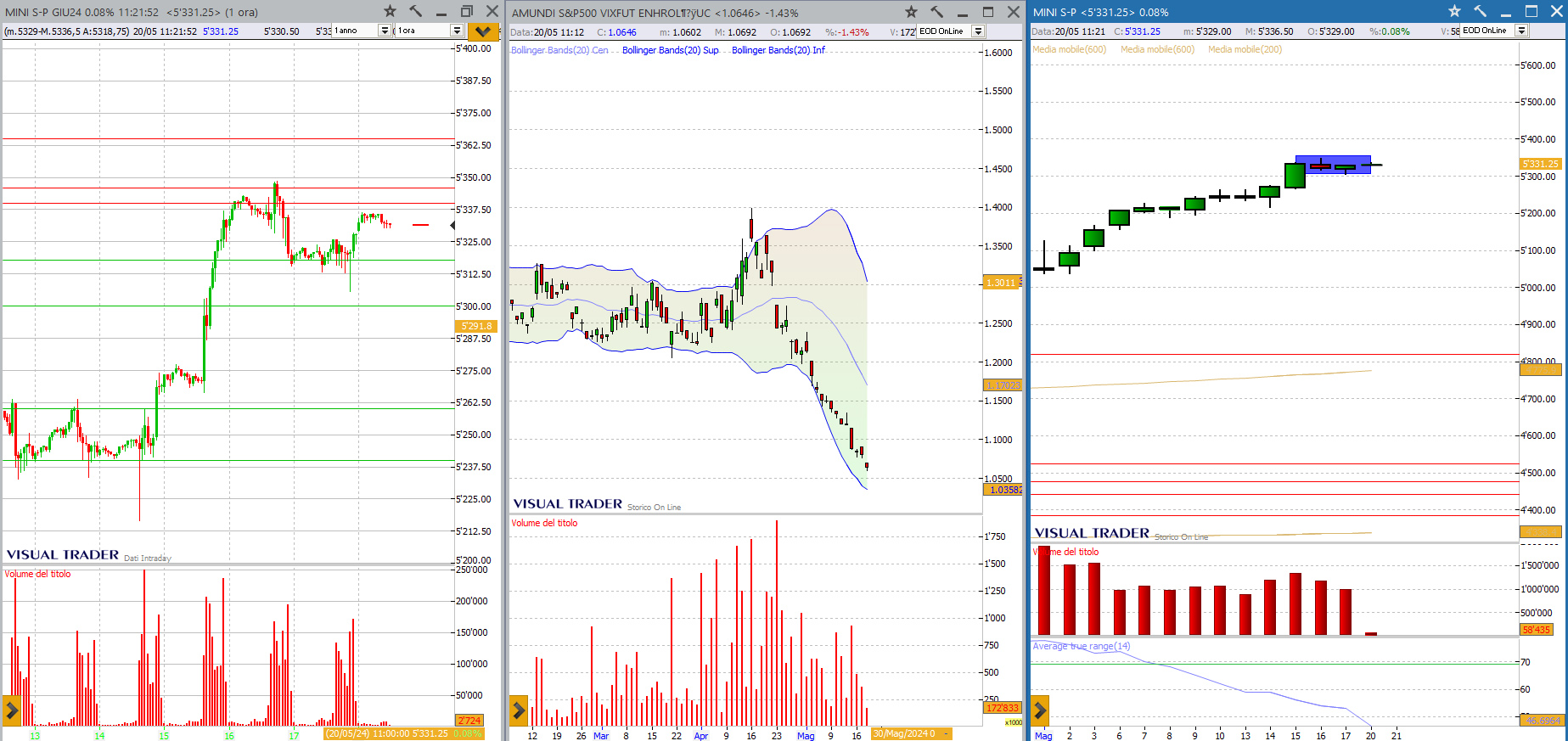Click 'Average true range(14)' indicator label
This screenshot has height=741, width=1568.
pyautogui.click(x=1081, y=646)
